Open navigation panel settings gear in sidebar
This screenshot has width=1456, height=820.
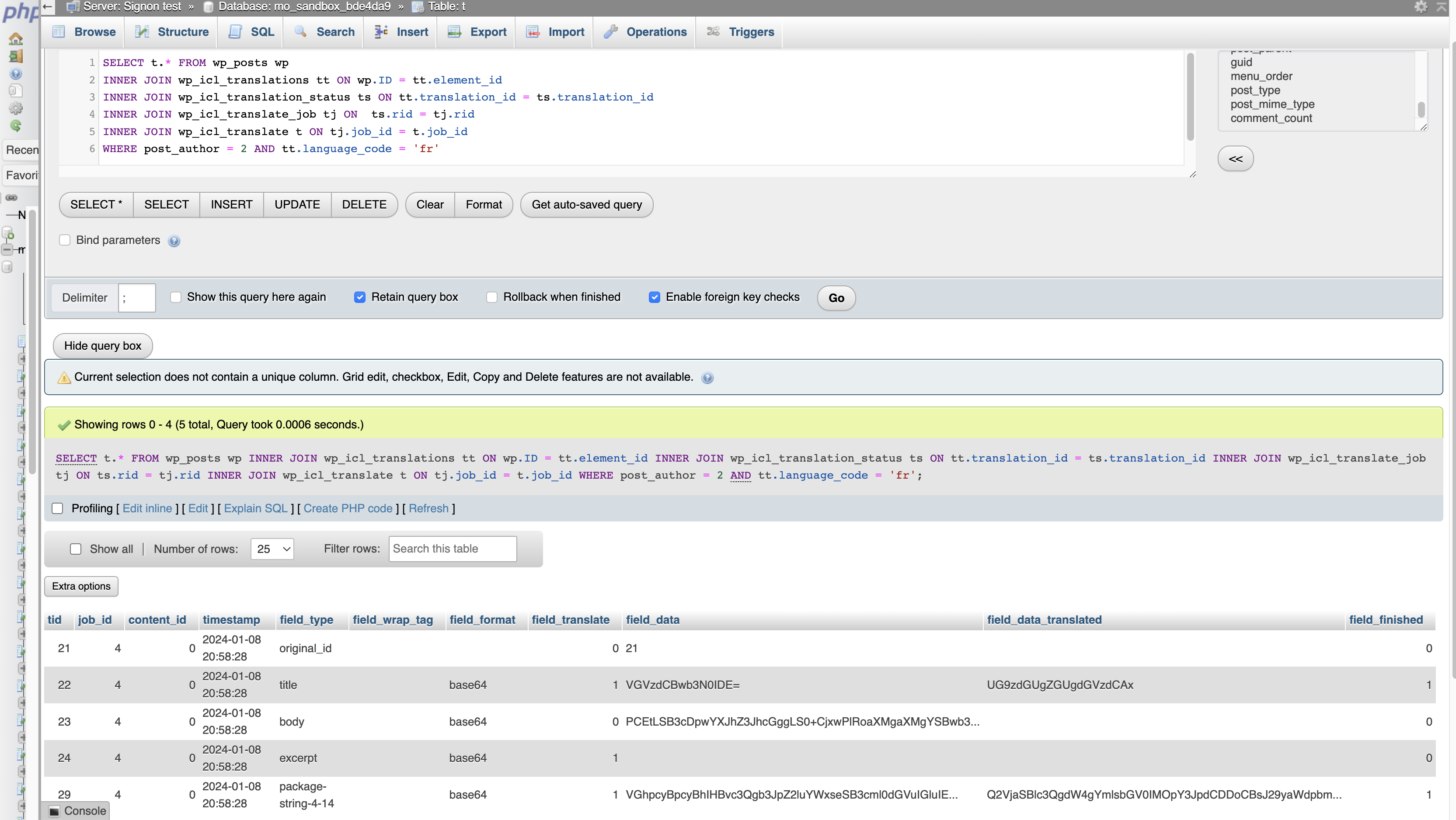click(x=16, y=108)
